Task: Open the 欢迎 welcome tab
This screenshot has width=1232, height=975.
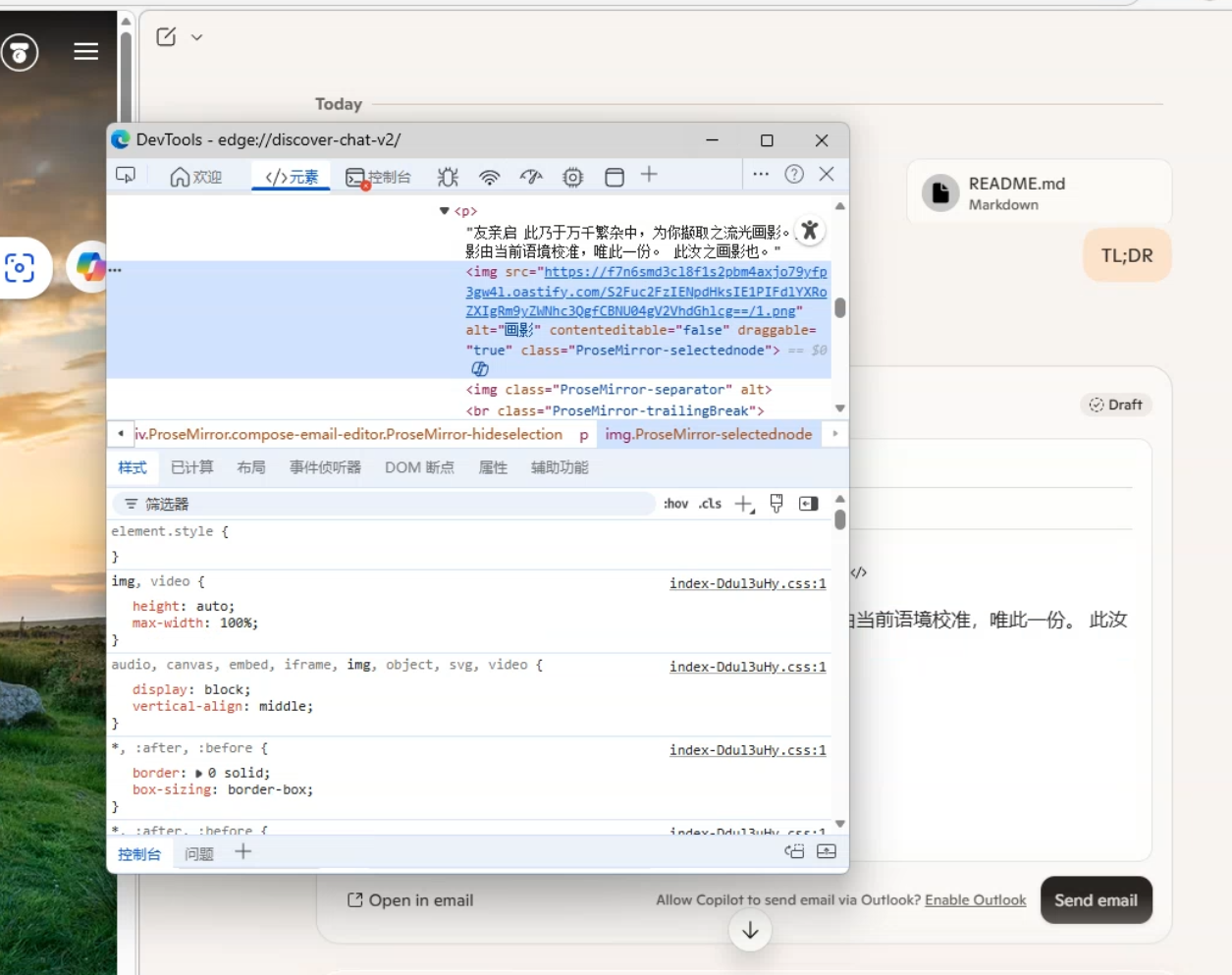Action: (196, 177)
